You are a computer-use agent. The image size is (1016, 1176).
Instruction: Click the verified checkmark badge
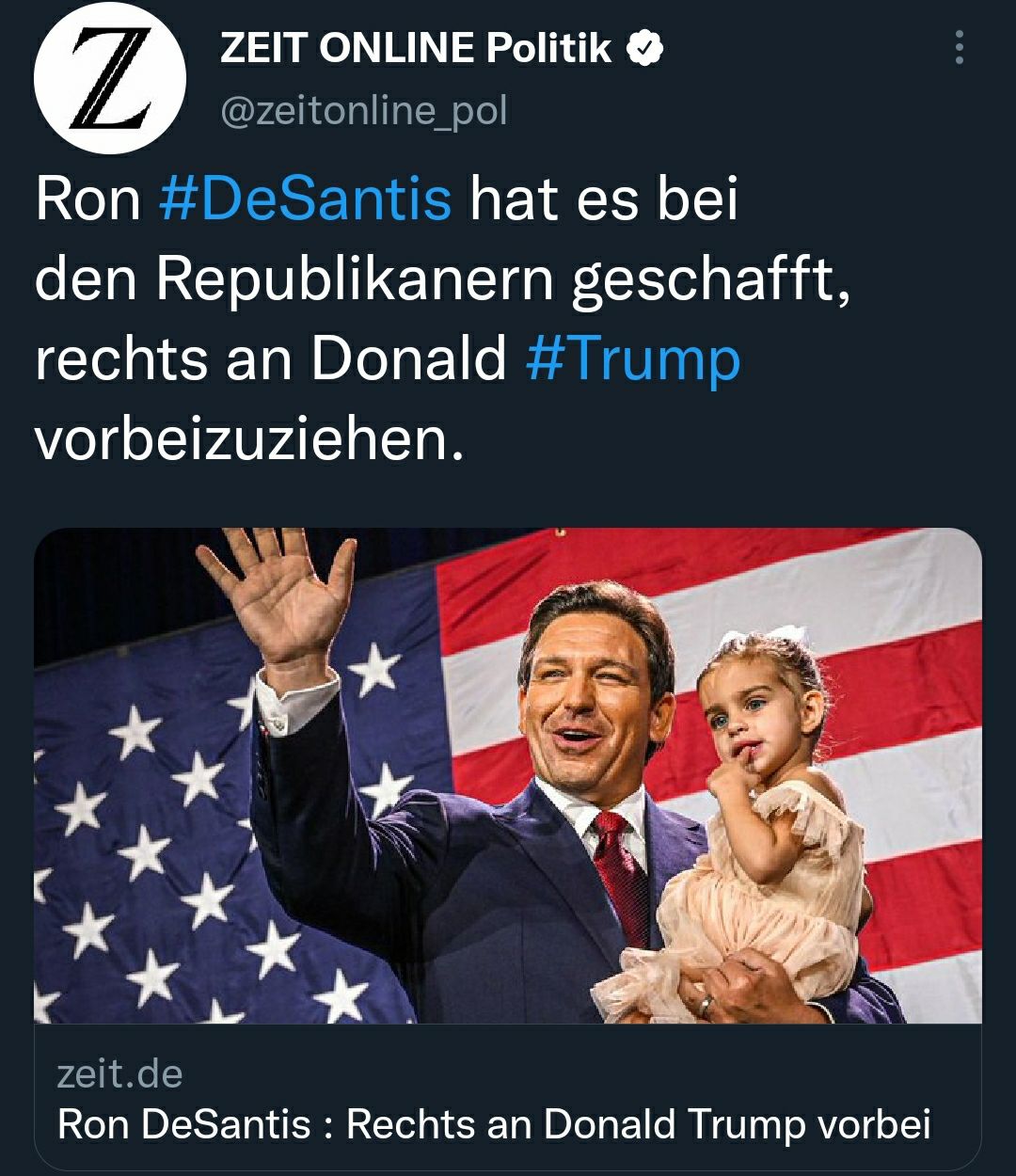(x=646, y=49)
